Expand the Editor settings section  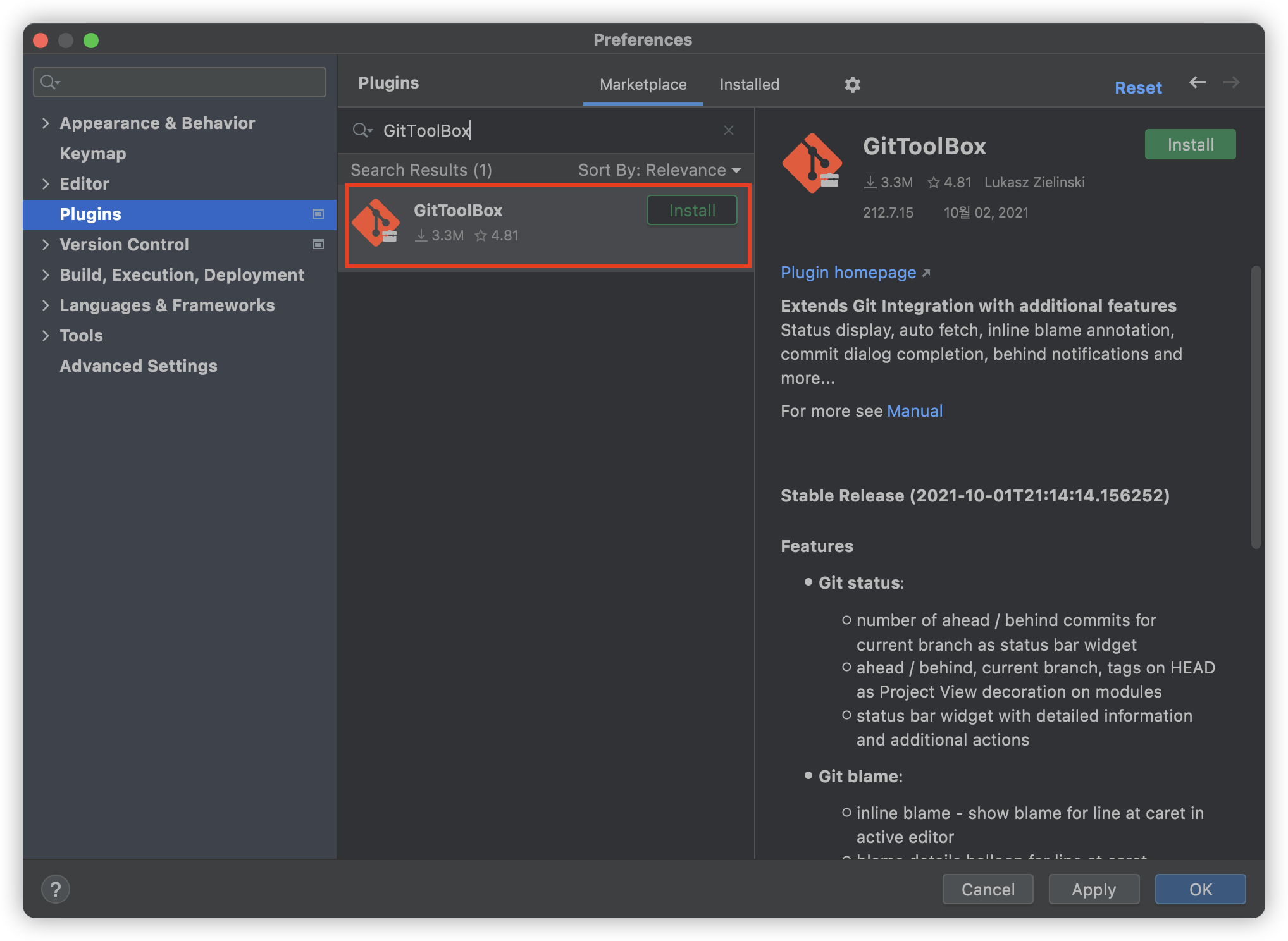pyautogui.click(x=46, y=184)
